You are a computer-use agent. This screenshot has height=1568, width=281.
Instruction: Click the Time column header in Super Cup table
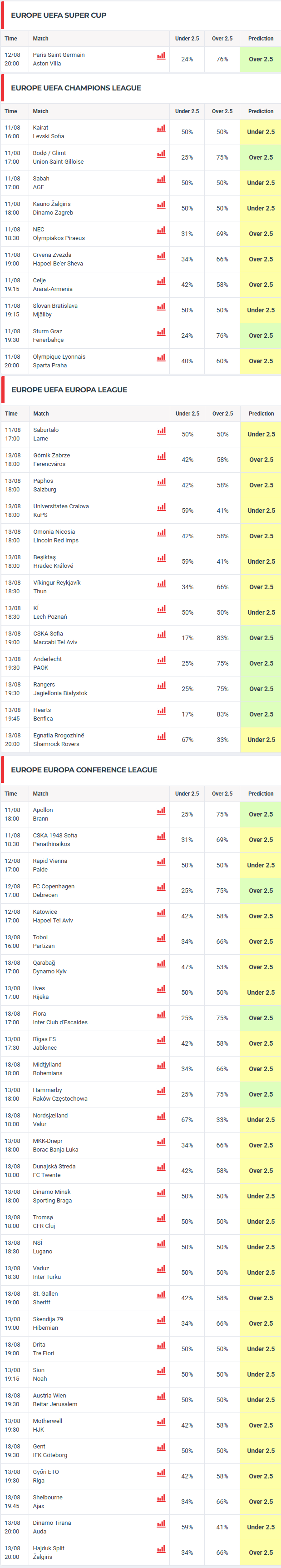[x=11, y=38]
